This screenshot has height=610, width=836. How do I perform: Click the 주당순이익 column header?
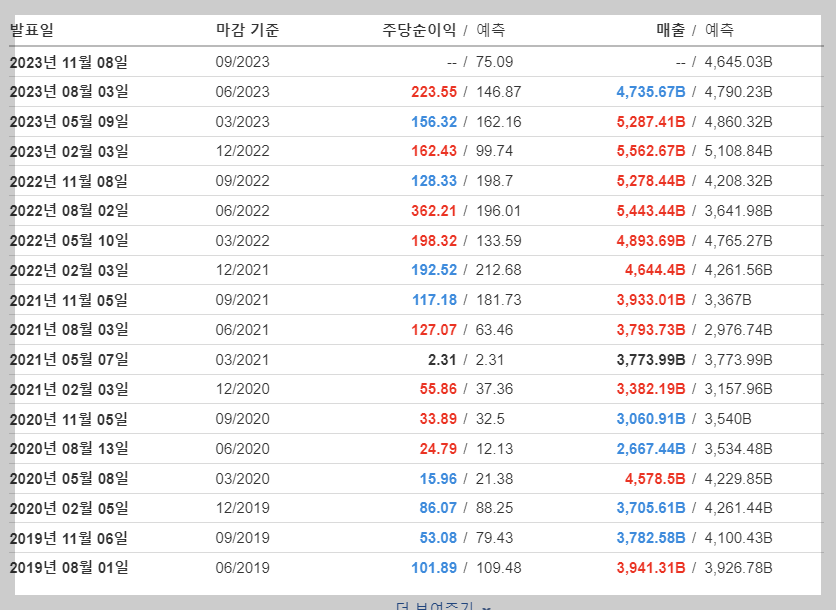[x=419, y=30]
